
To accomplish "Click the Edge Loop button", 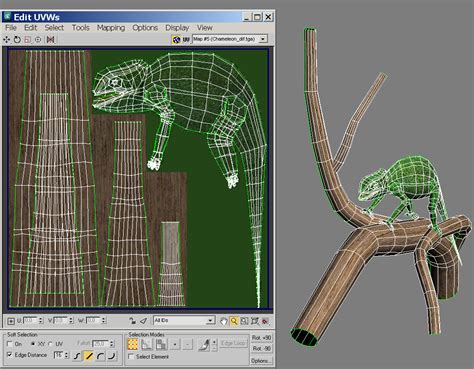I will 233,343.
